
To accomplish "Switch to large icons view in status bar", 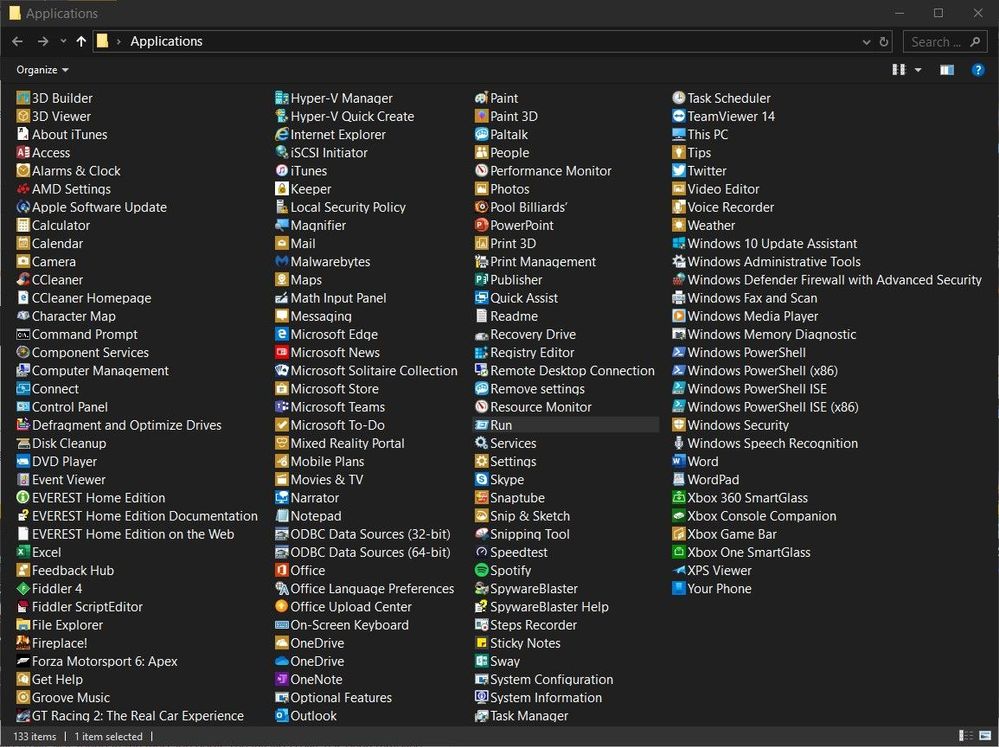I will 986,736.
